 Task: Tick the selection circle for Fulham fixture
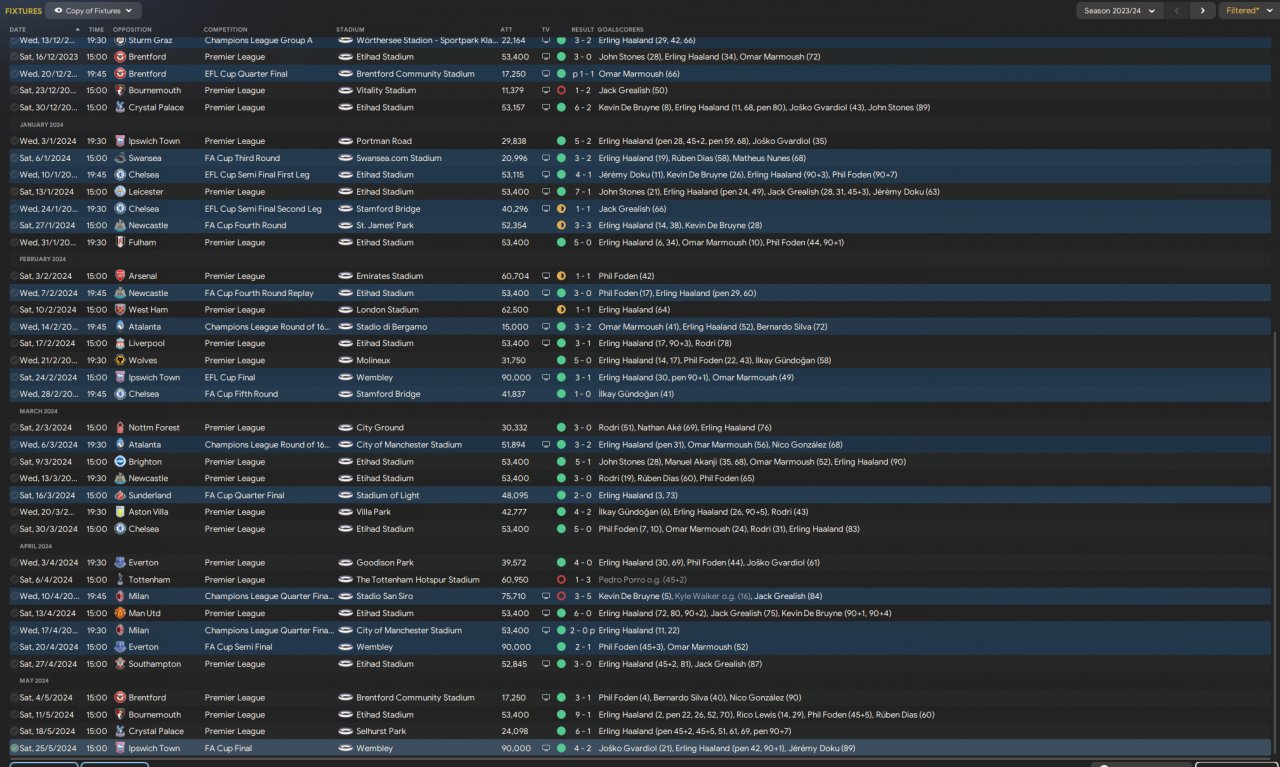[14, 242]
